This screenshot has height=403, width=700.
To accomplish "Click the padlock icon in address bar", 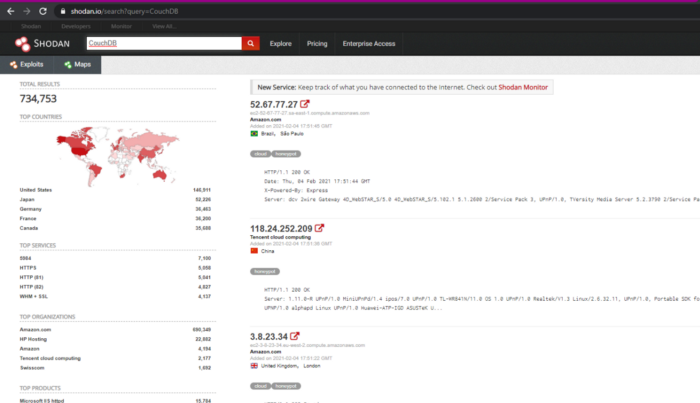I will click(63, 11).
